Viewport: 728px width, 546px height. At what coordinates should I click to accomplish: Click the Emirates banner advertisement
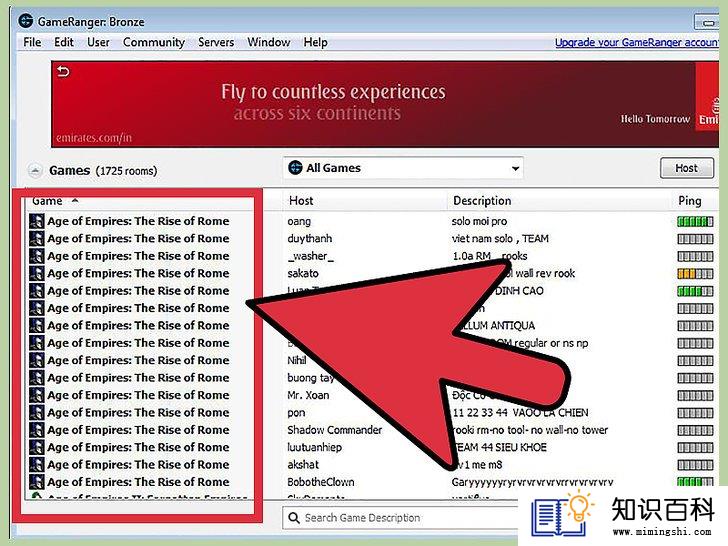(384, 104)
